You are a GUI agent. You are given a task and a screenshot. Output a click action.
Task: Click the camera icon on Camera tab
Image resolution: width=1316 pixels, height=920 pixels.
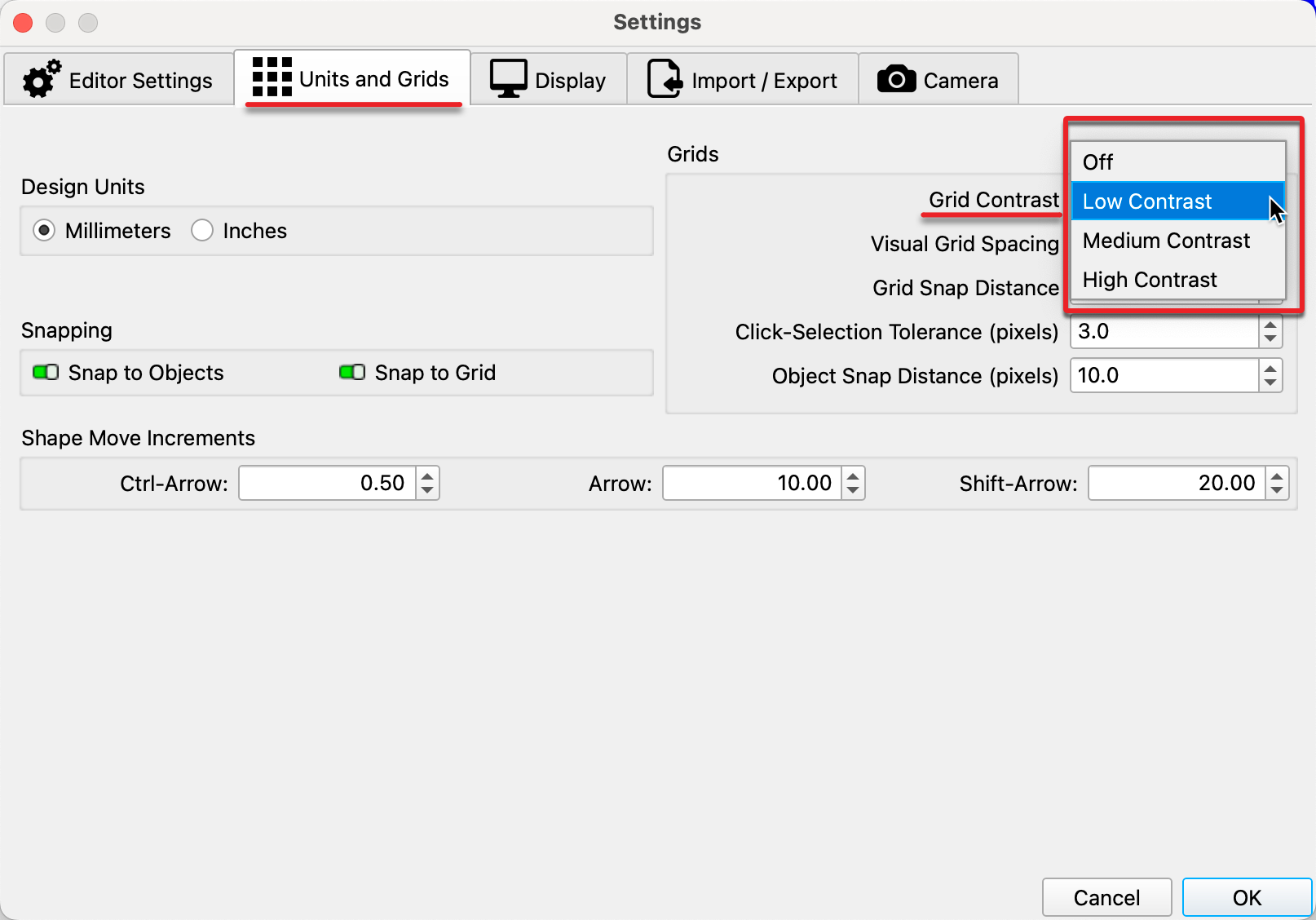coord(896,79)
